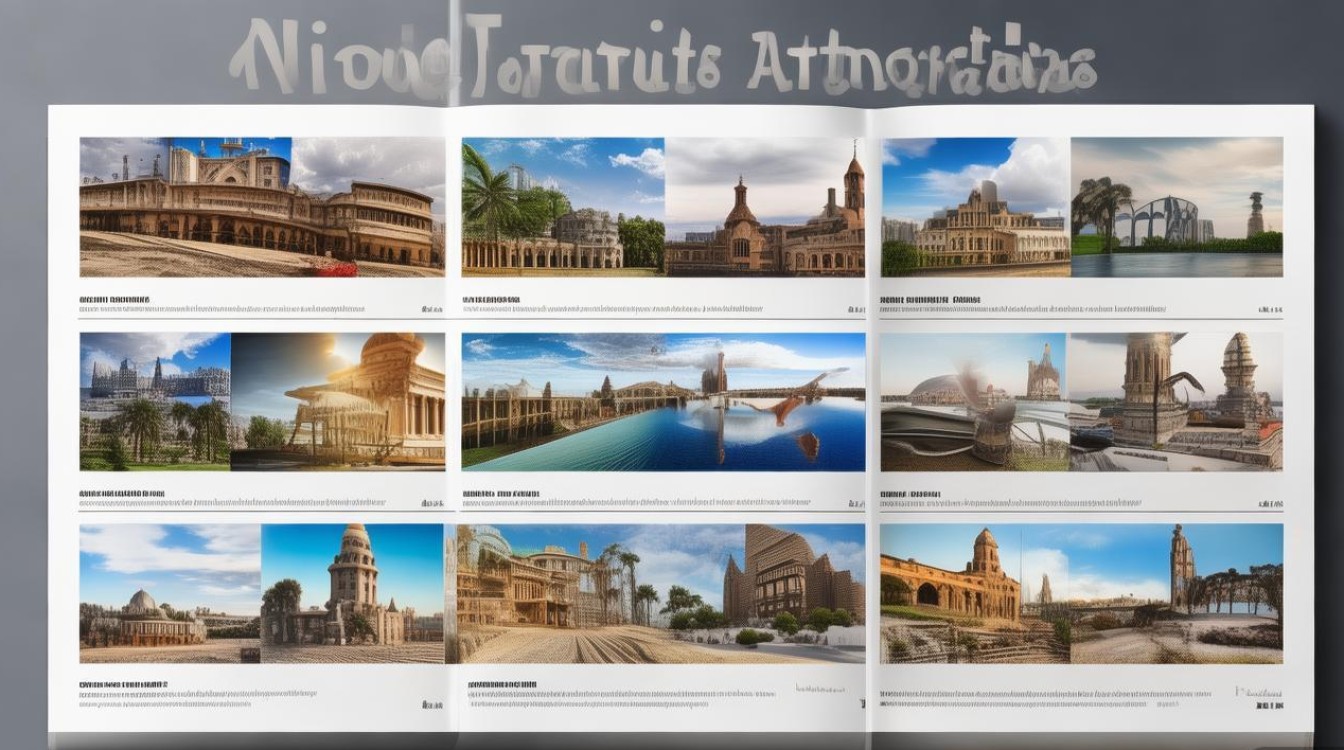Viewport: 1344px width, 750px height.
Task: Select the round stone tower photo
Action: click(x=352, y=593)
